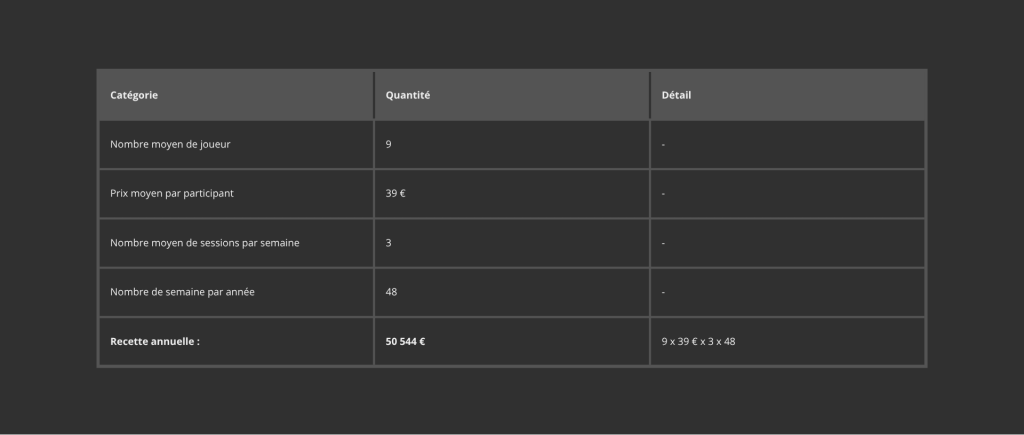The image size is (1024, 435).
Task: Select the "Recette annuelle :" label
Action: click(155, 341)
